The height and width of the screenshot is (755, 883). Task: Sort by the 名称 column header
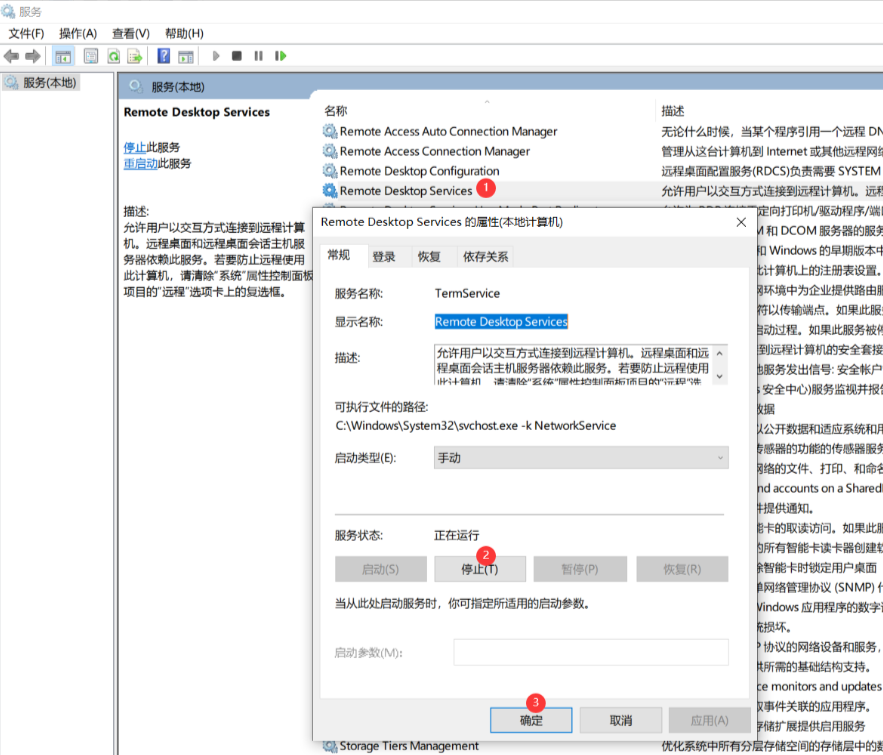(336, 111)
